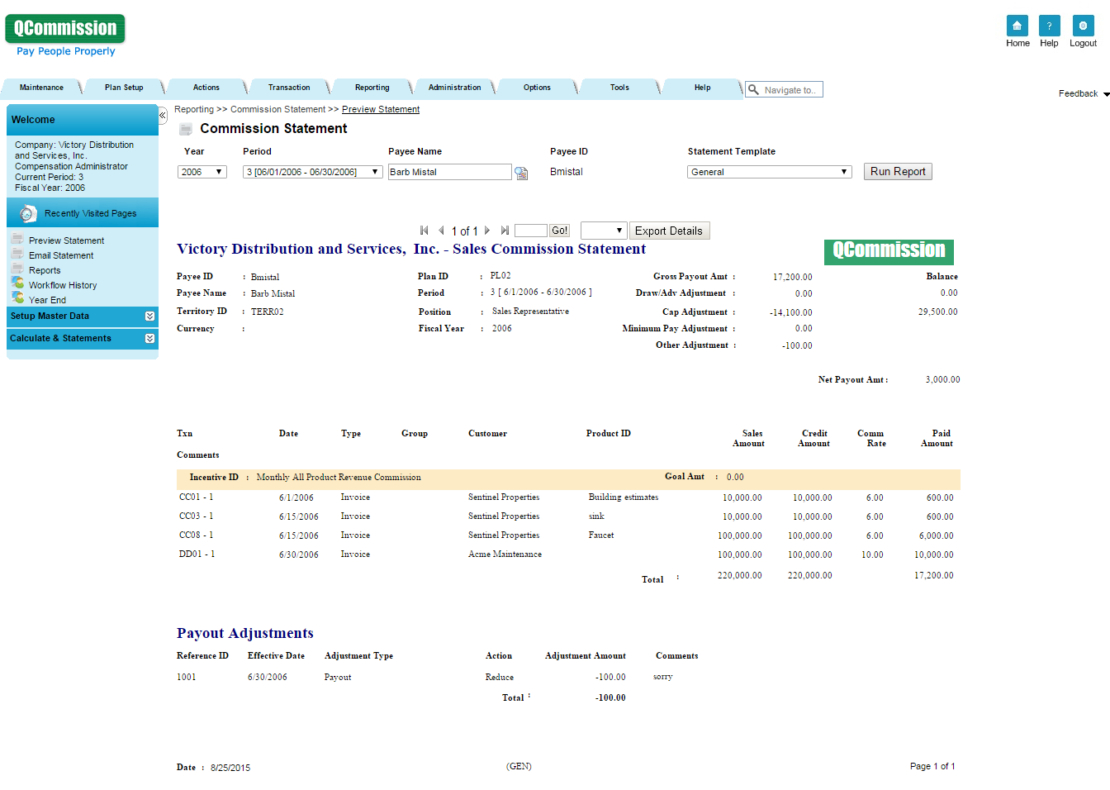Switch to the Reporting tab
Screen dimensions: 1110x790
point(371,87)
